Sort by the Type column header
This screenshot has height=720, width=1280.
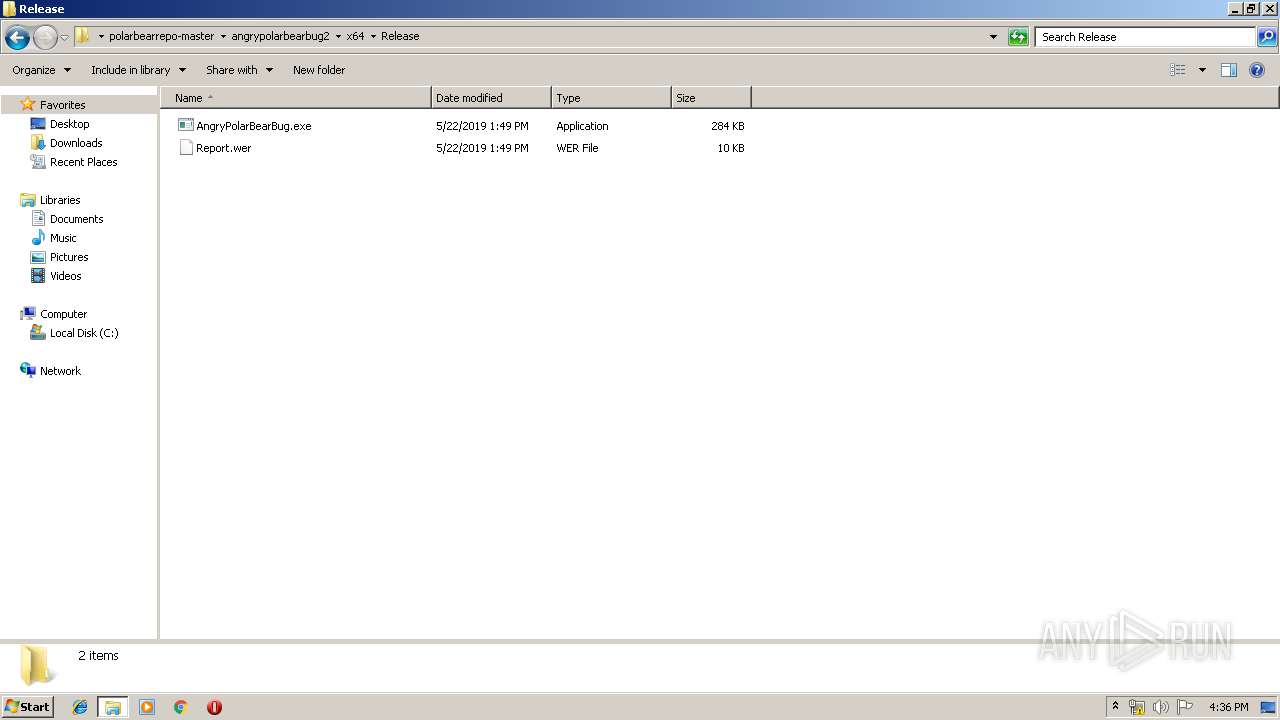[611, 98]
